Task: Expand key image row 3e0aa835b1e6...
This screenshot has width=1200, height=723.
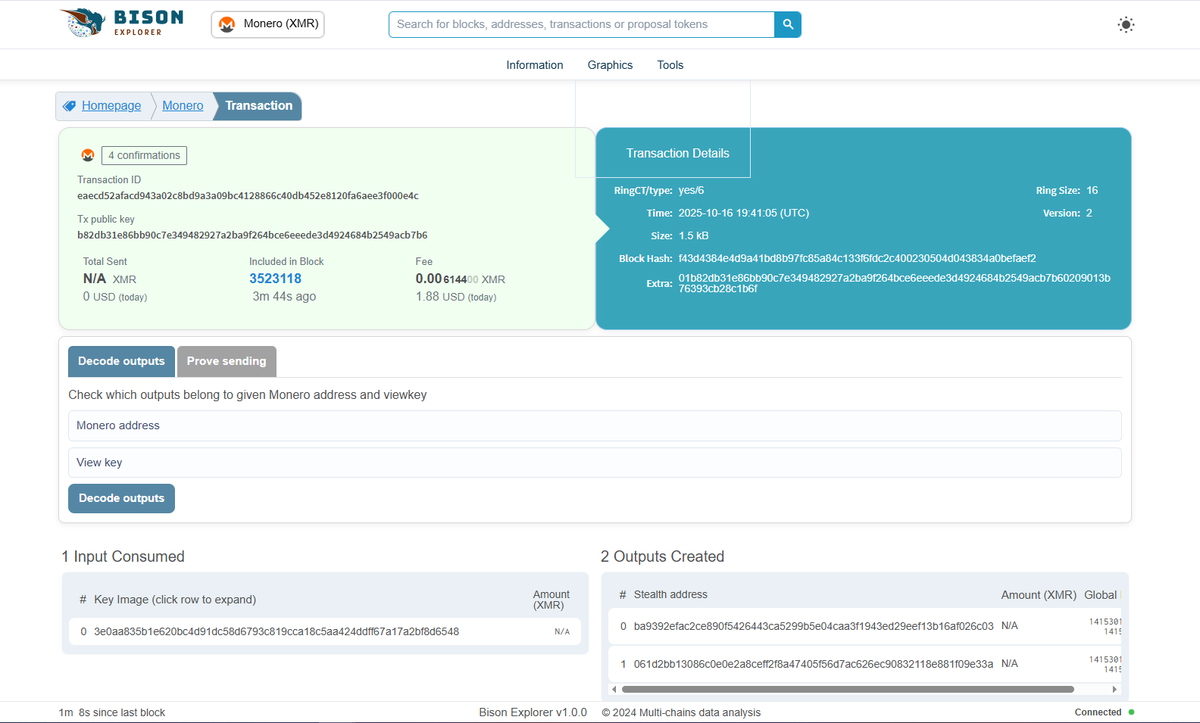Action: pyautogui.click(x=325, y=632)
